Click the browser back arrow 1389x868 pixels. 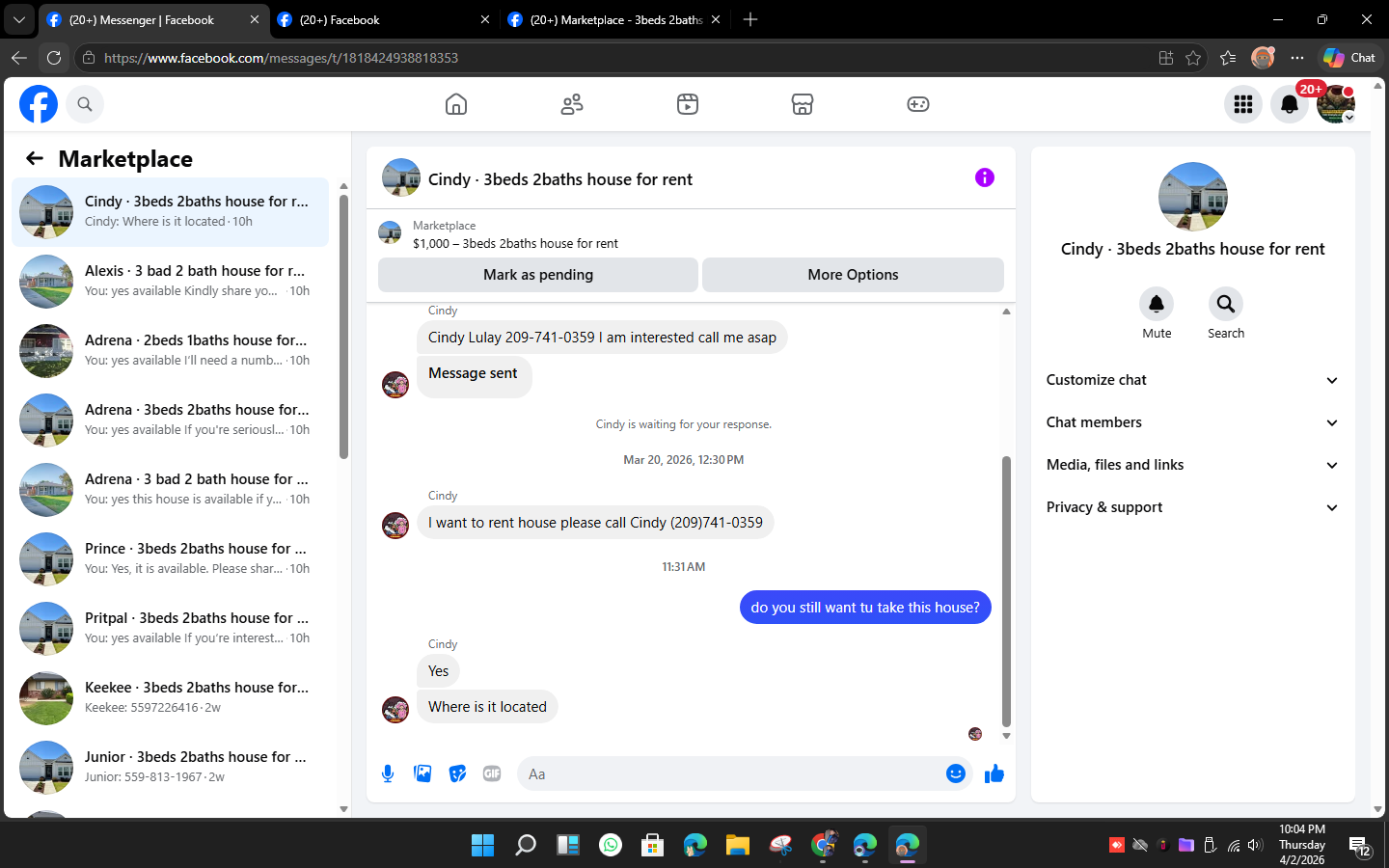click(19, 58)
